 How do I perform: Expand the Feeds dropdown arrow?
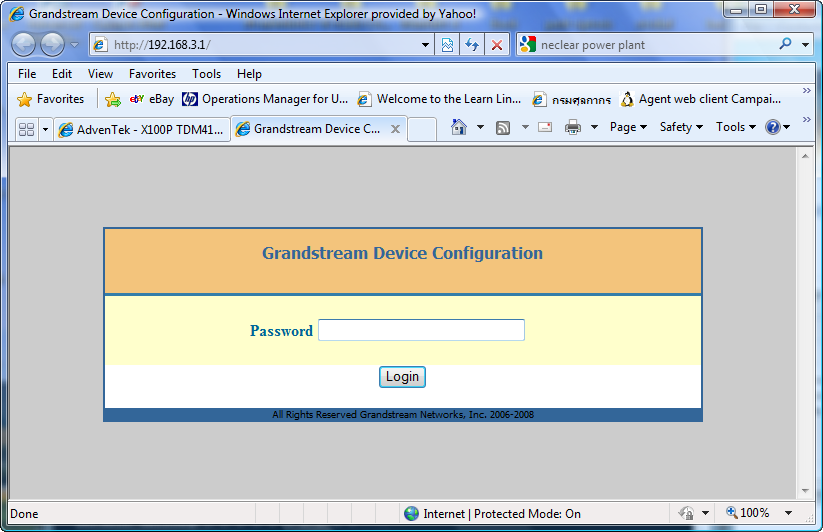click(x=525, y=127)
